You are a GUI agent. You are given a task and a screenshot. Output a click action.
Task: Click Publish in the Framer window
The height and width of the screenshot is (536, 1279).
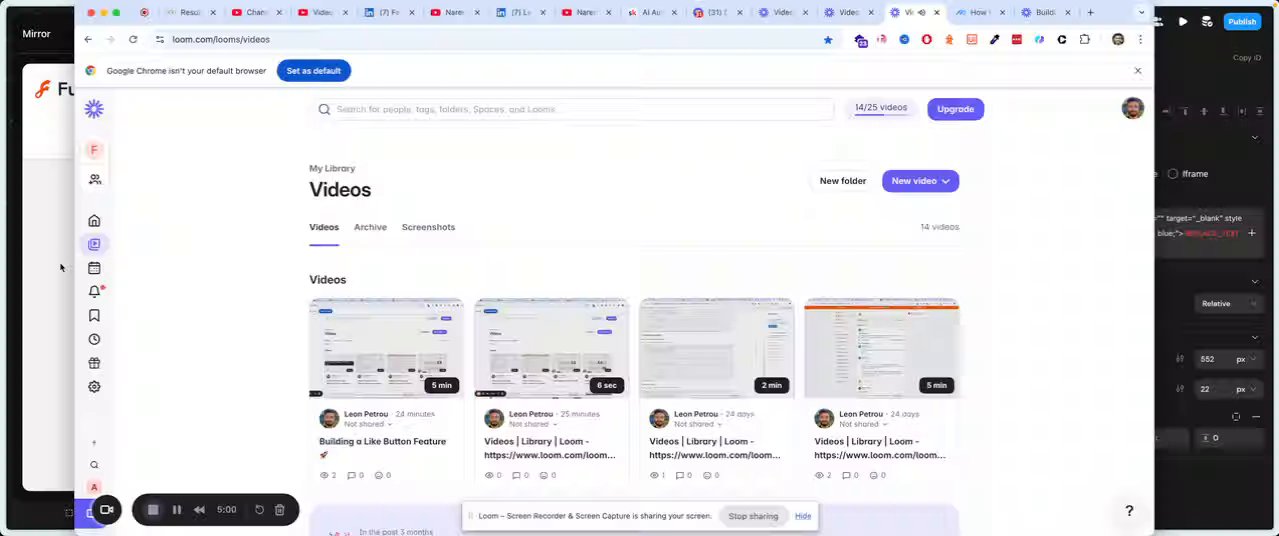(1242, 22)
